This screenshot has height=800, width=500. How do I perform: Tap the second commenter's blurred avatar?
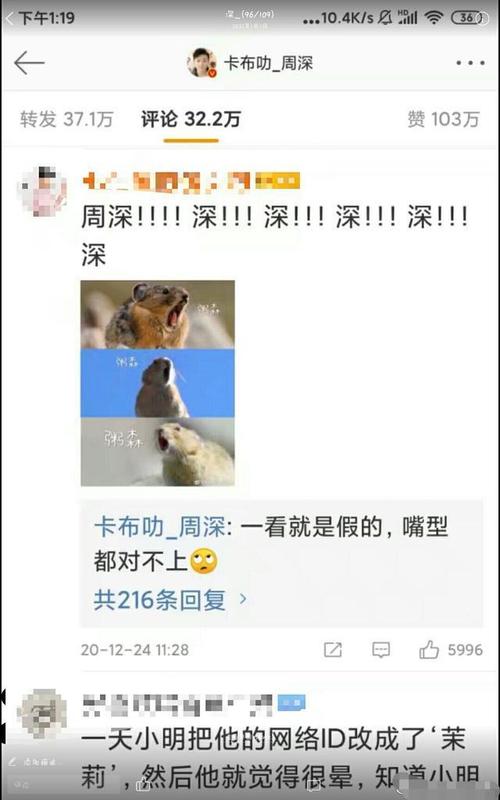[42, 713]
